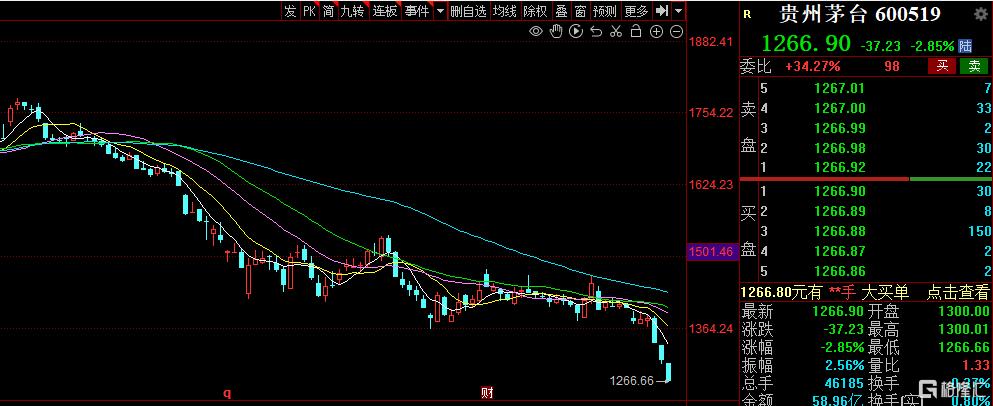Select the scissors cut tool
The image size is (993, 406).
616,32
